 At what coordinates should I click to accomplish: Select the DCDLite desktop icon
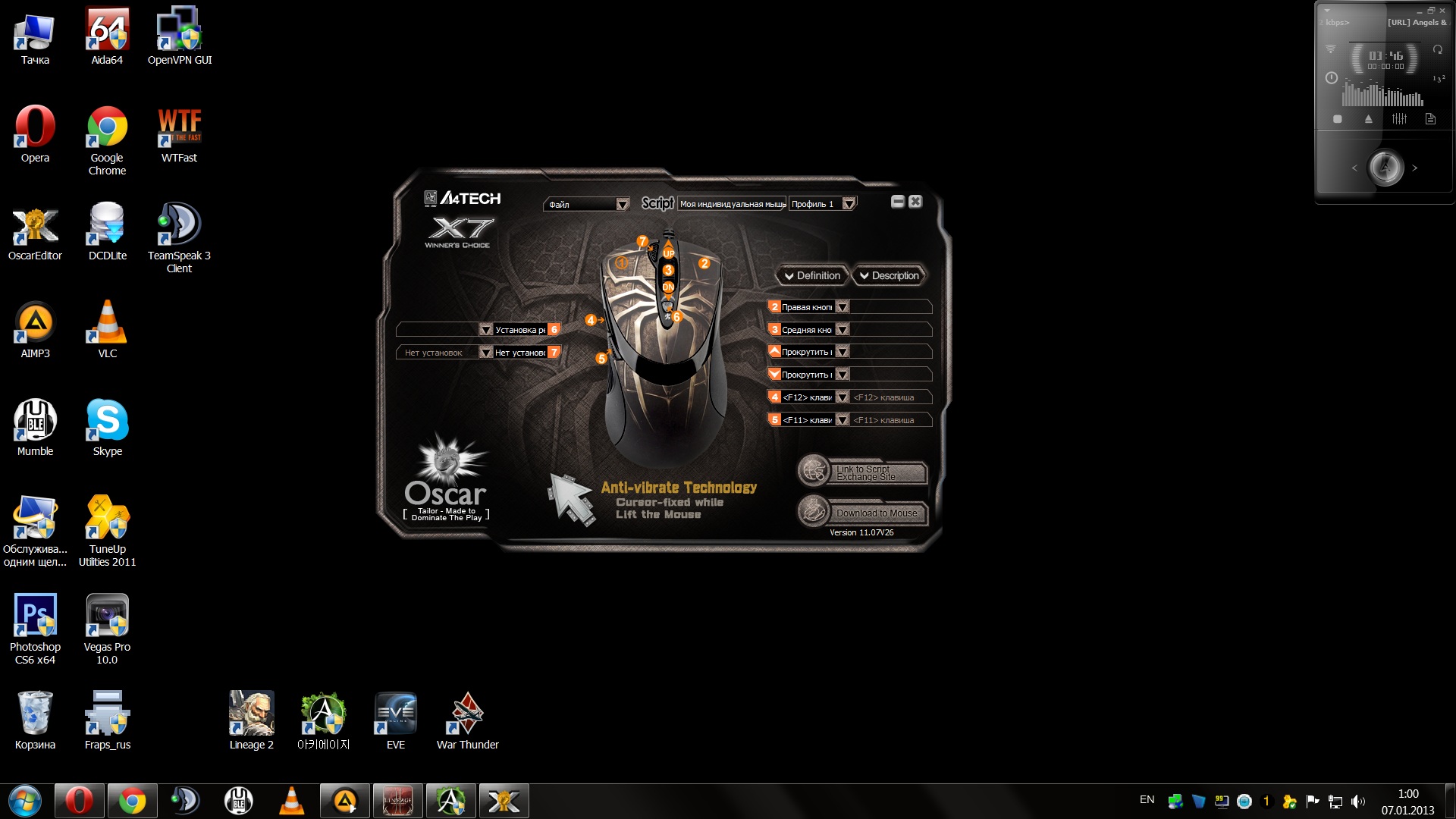click(x=107, y=232)
